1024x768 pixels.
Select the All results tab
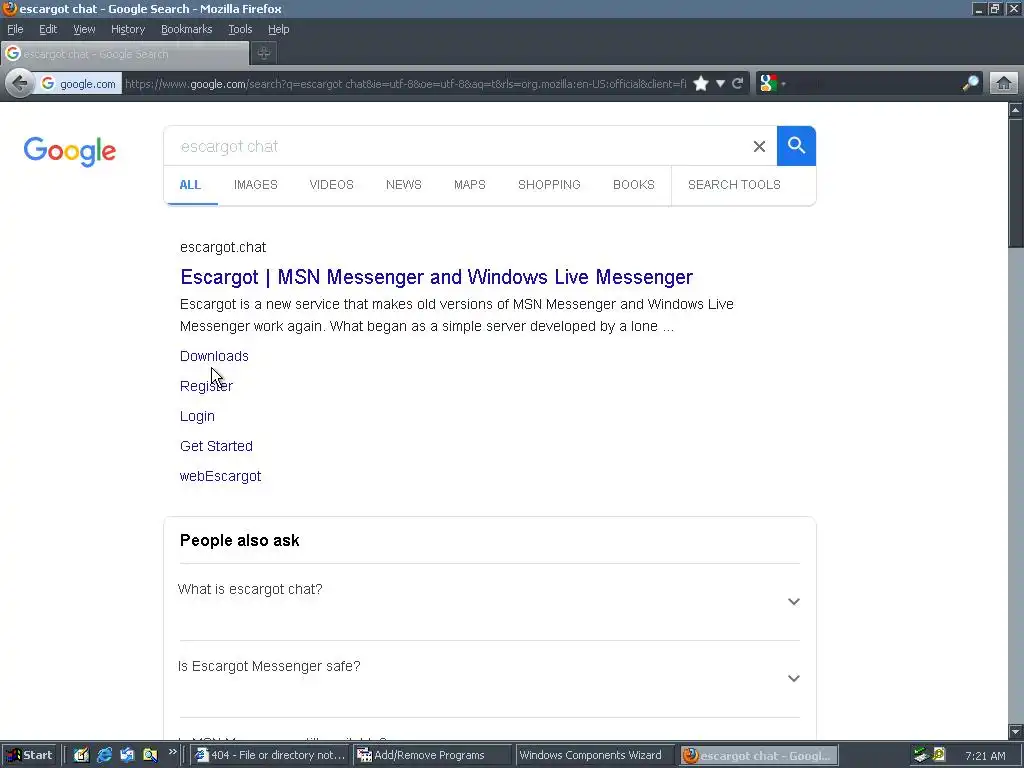coord(190,185)
